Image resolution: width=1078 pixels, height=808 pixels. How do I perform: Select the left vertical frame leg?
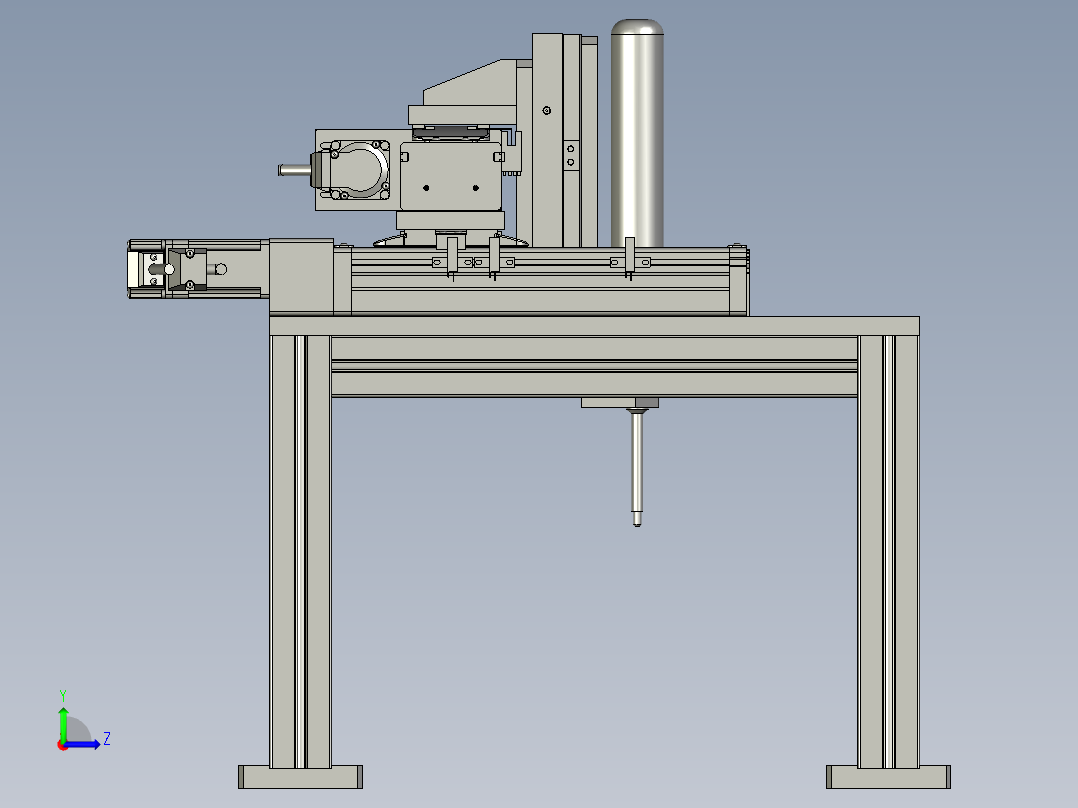click(x=300, y=552)
